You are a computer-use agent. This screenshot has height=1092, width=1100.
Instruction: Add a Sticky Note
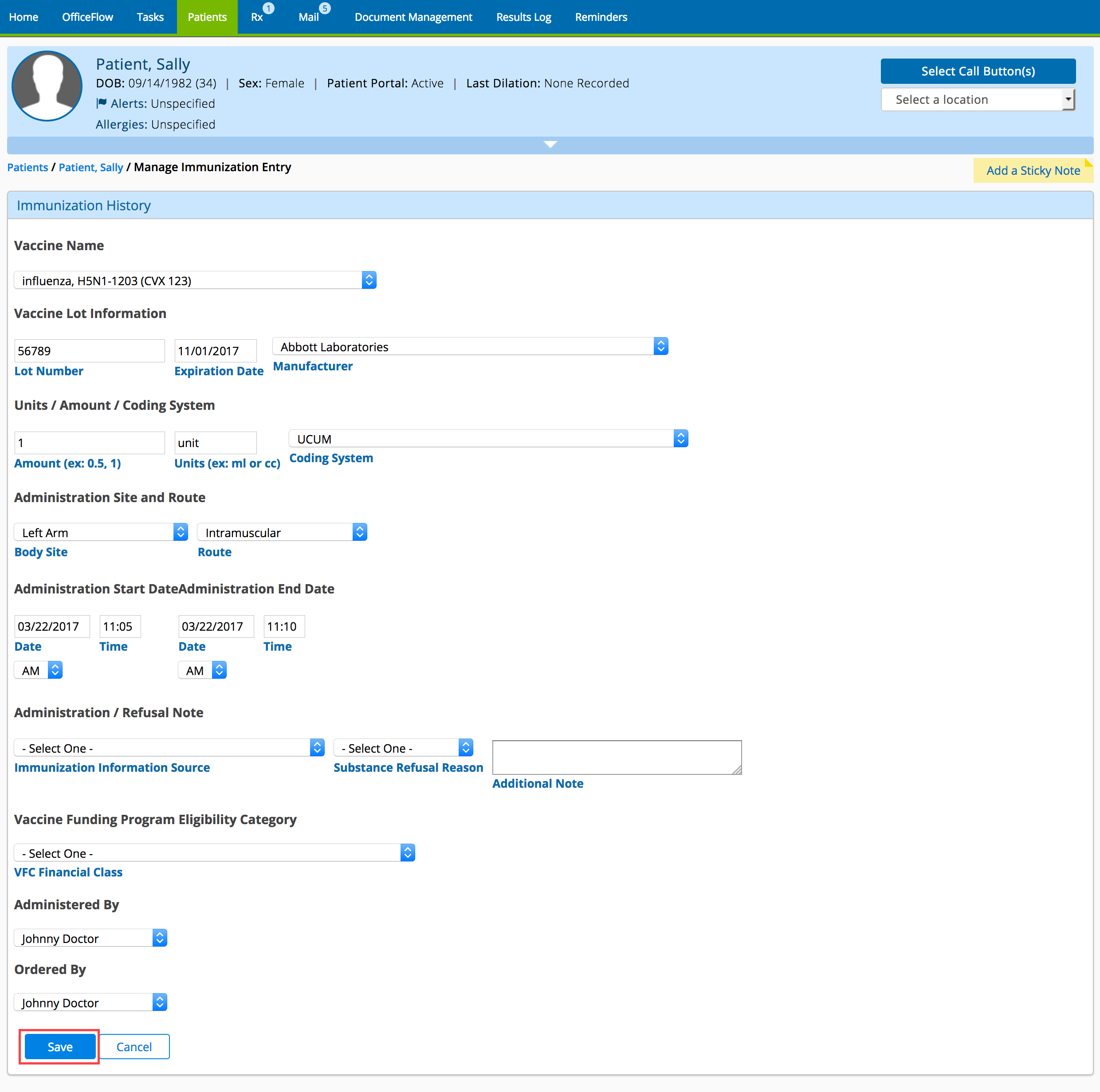point(1032,170)
